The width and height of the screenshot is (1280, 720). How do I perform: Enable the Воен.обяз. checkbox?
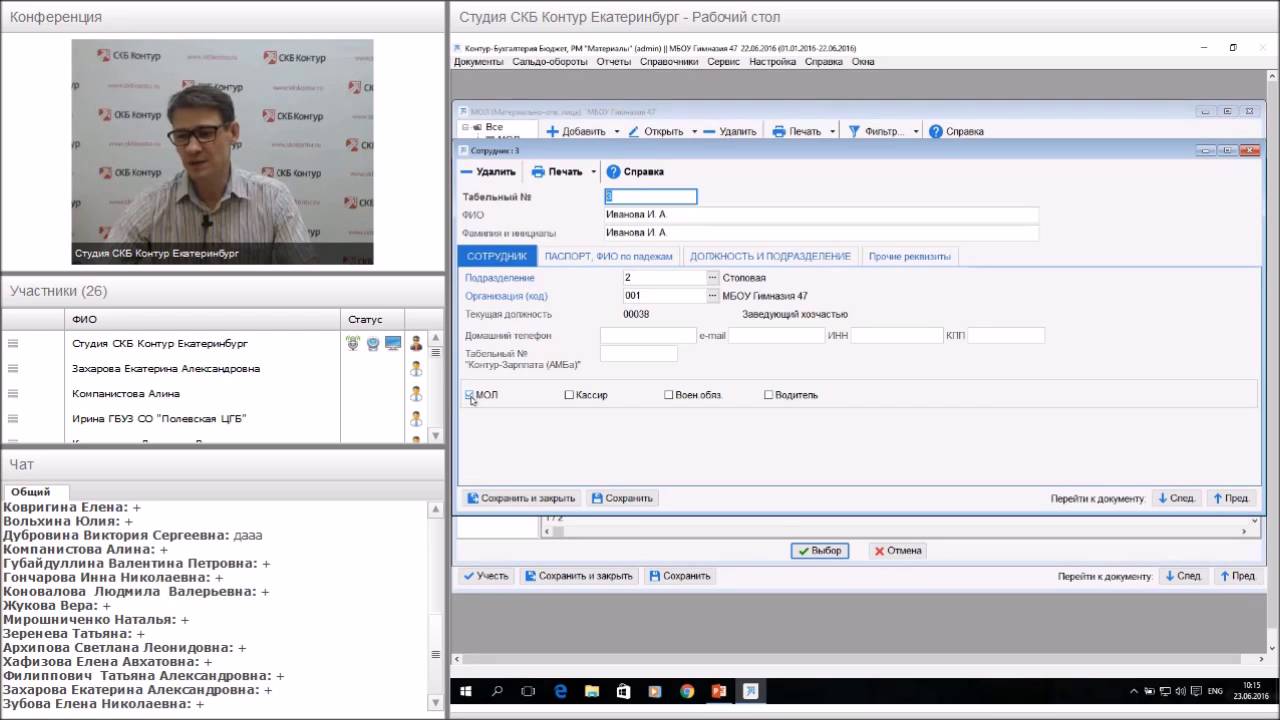(669, 395)
